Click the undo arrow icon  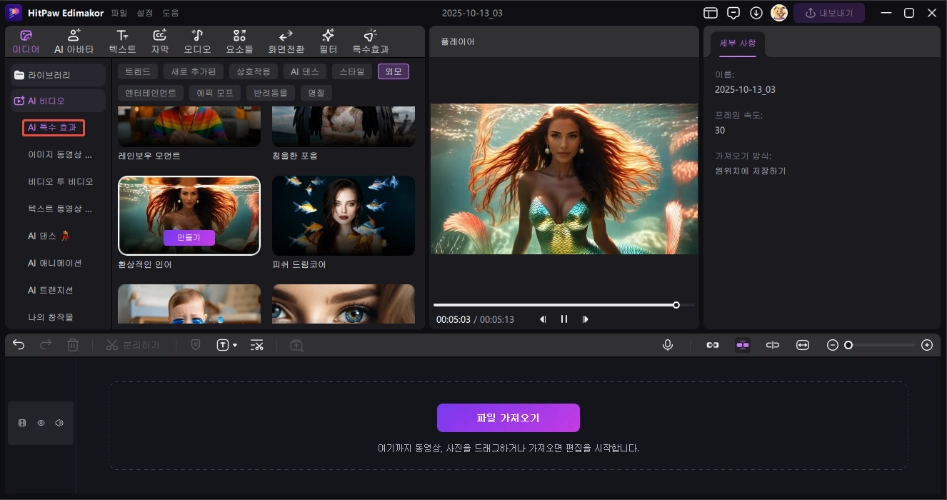[x=19, y=345]
